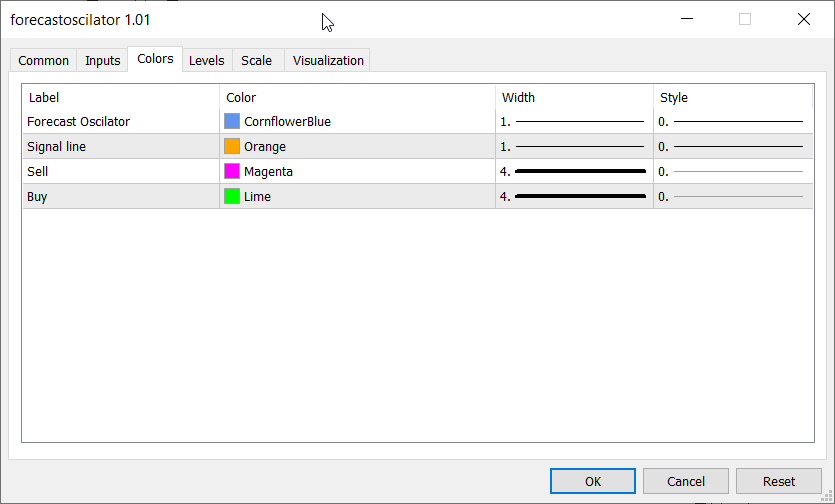Image resolution: width=835 pixels, height=504 pixels.
Task: Click the CornflowerBlue color swatch
Action: [x=232, y=121]
